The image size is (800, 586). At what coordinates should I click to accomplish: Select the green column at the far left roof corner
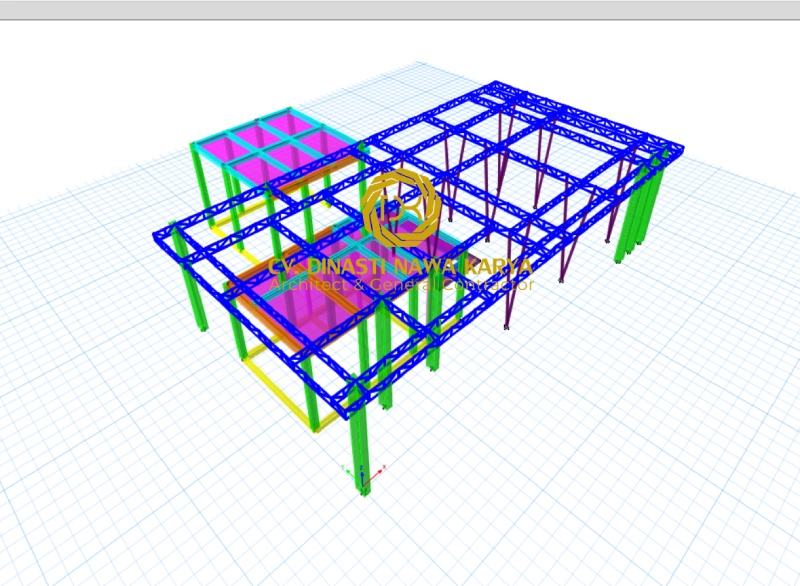(189, 277)
